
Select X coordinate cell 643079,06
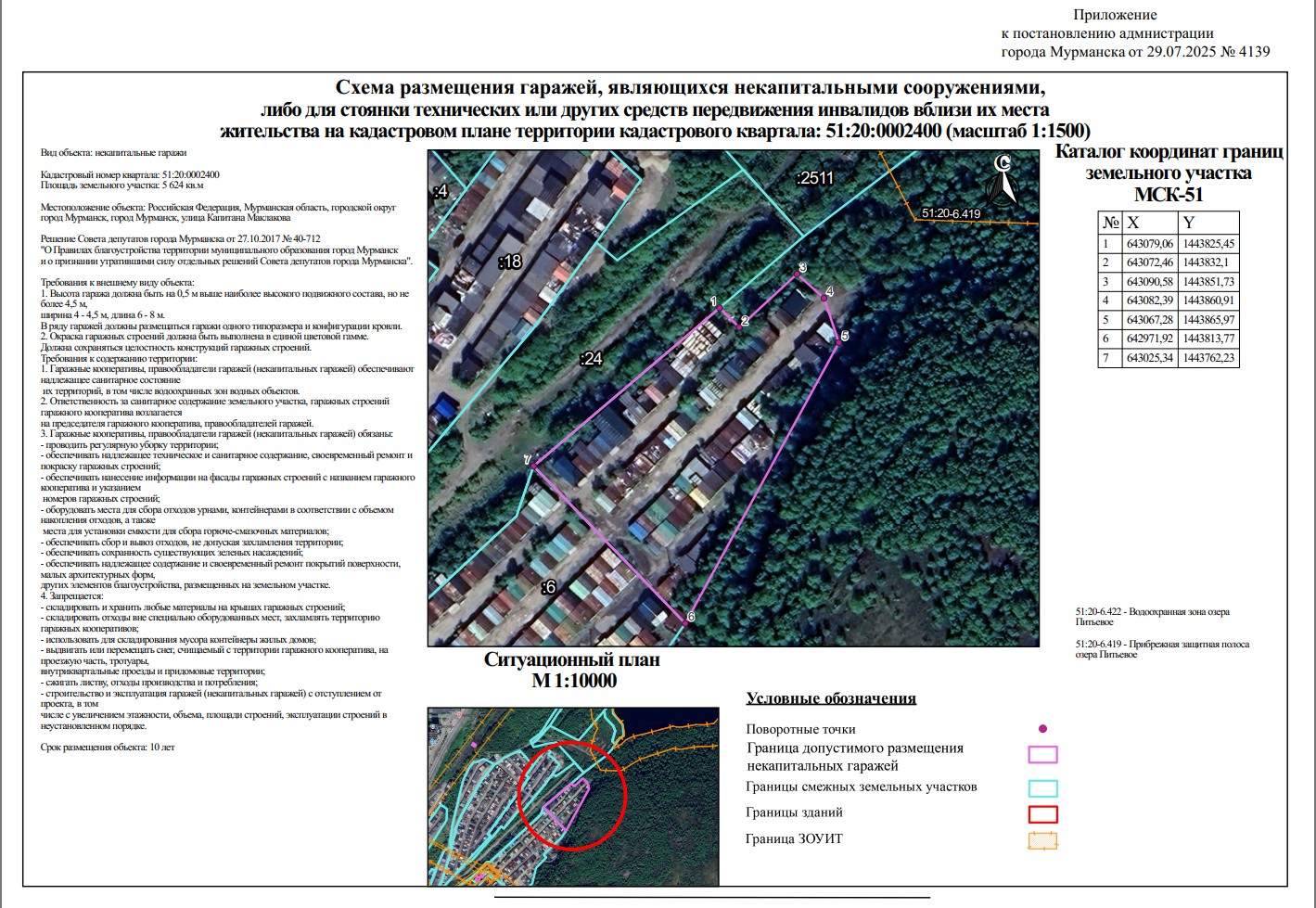coord(1149,244)
